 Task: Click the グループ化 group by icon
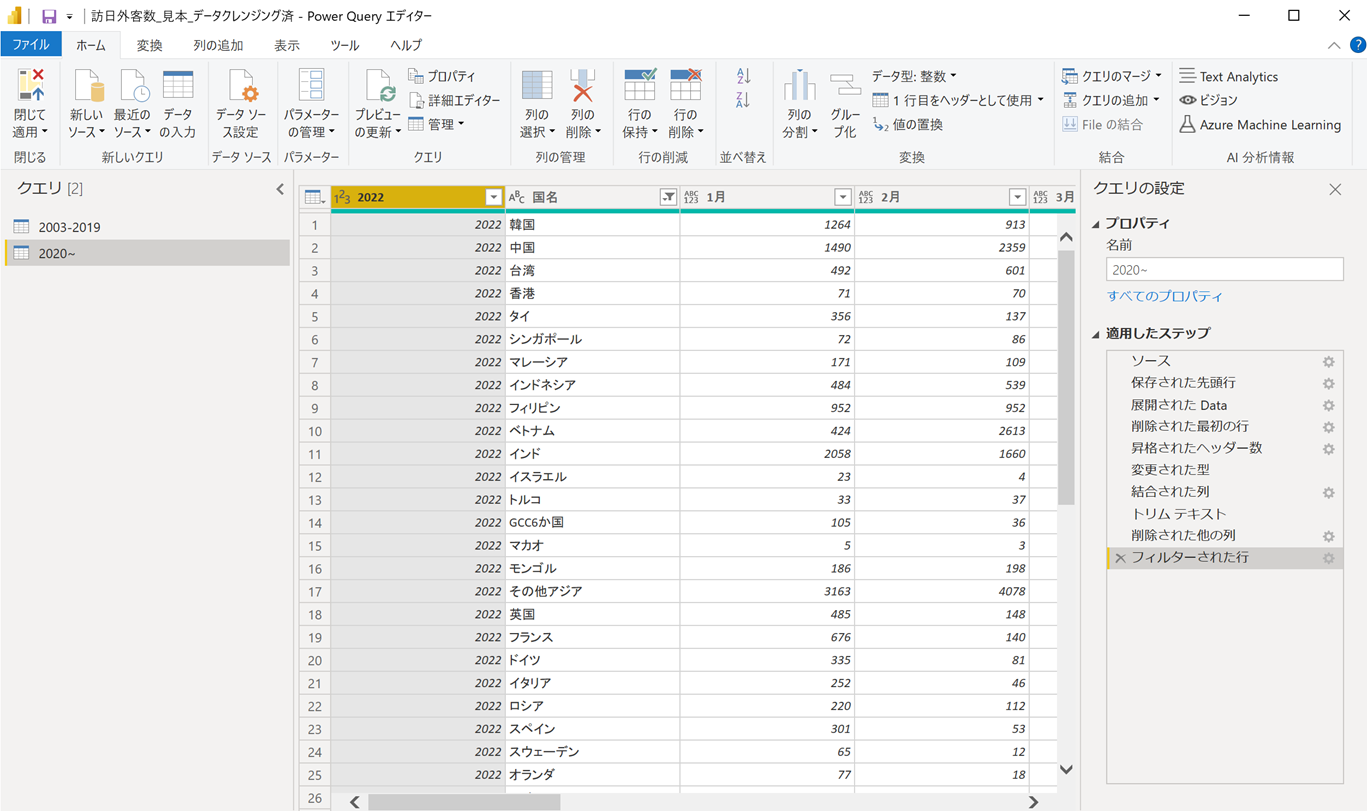pyautogui.click(x=845, y=87)
